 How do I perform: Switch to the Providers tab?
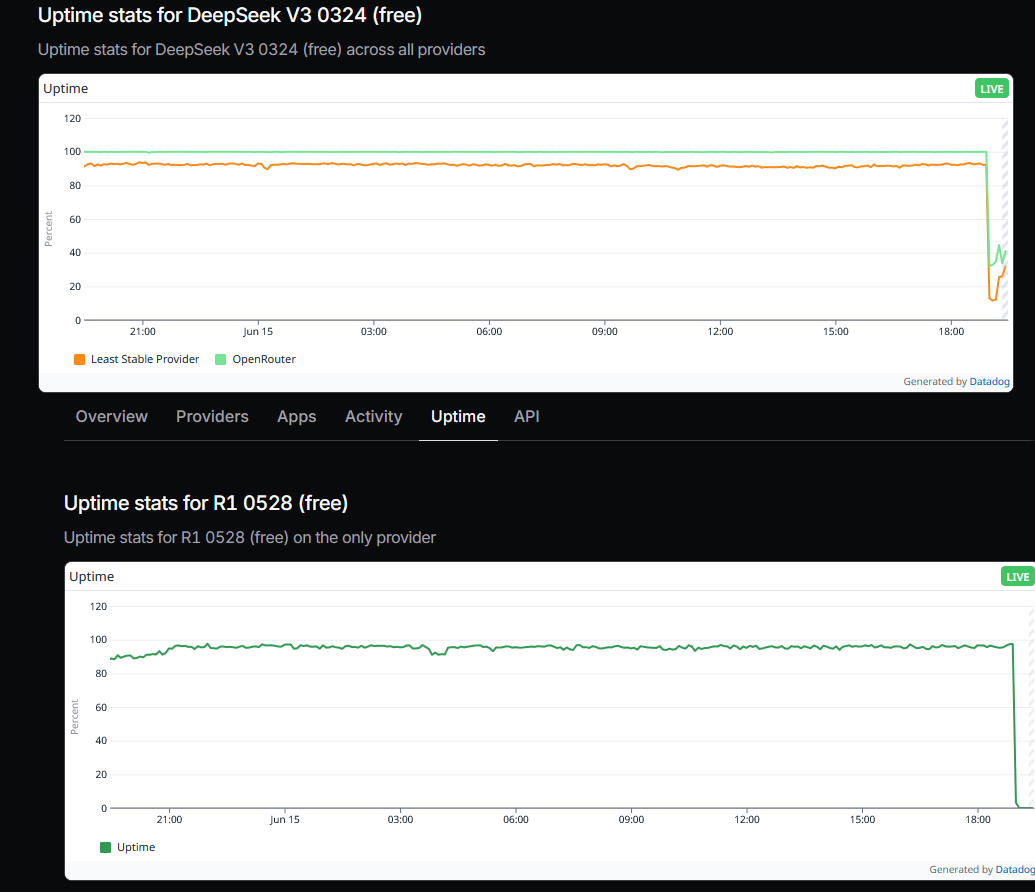pyautogui.click(x=212, y=417)
